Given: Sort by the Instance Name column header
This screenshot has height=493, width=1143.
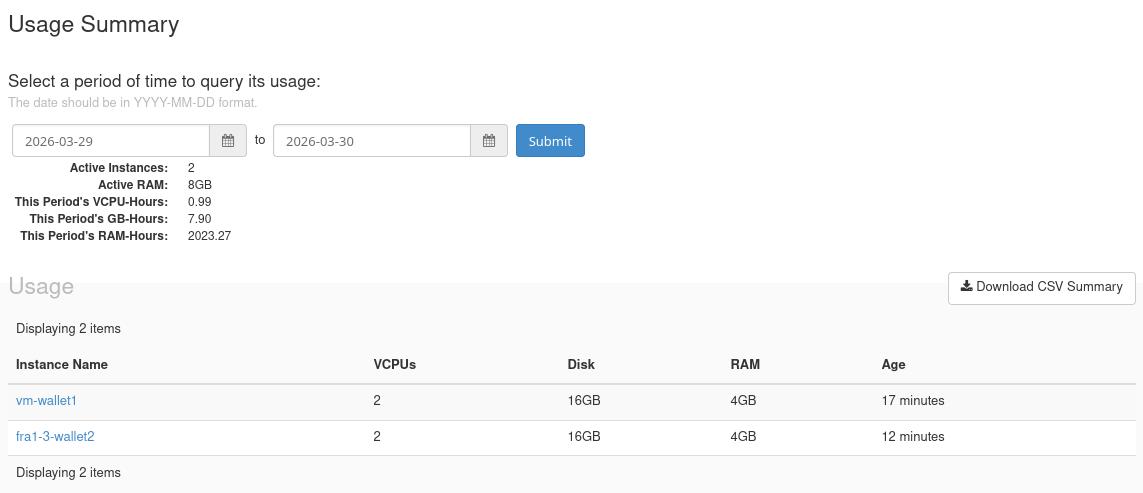Looking at the screenshot, I should (62, 365).
